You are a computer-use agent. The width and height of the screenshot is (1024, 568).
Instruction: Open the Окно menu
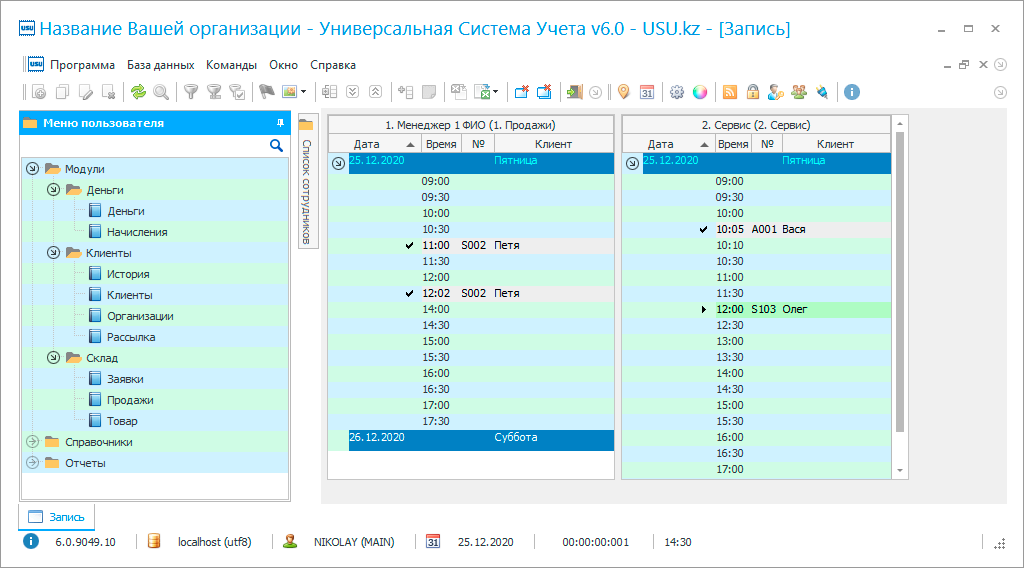tap(283, 65)
